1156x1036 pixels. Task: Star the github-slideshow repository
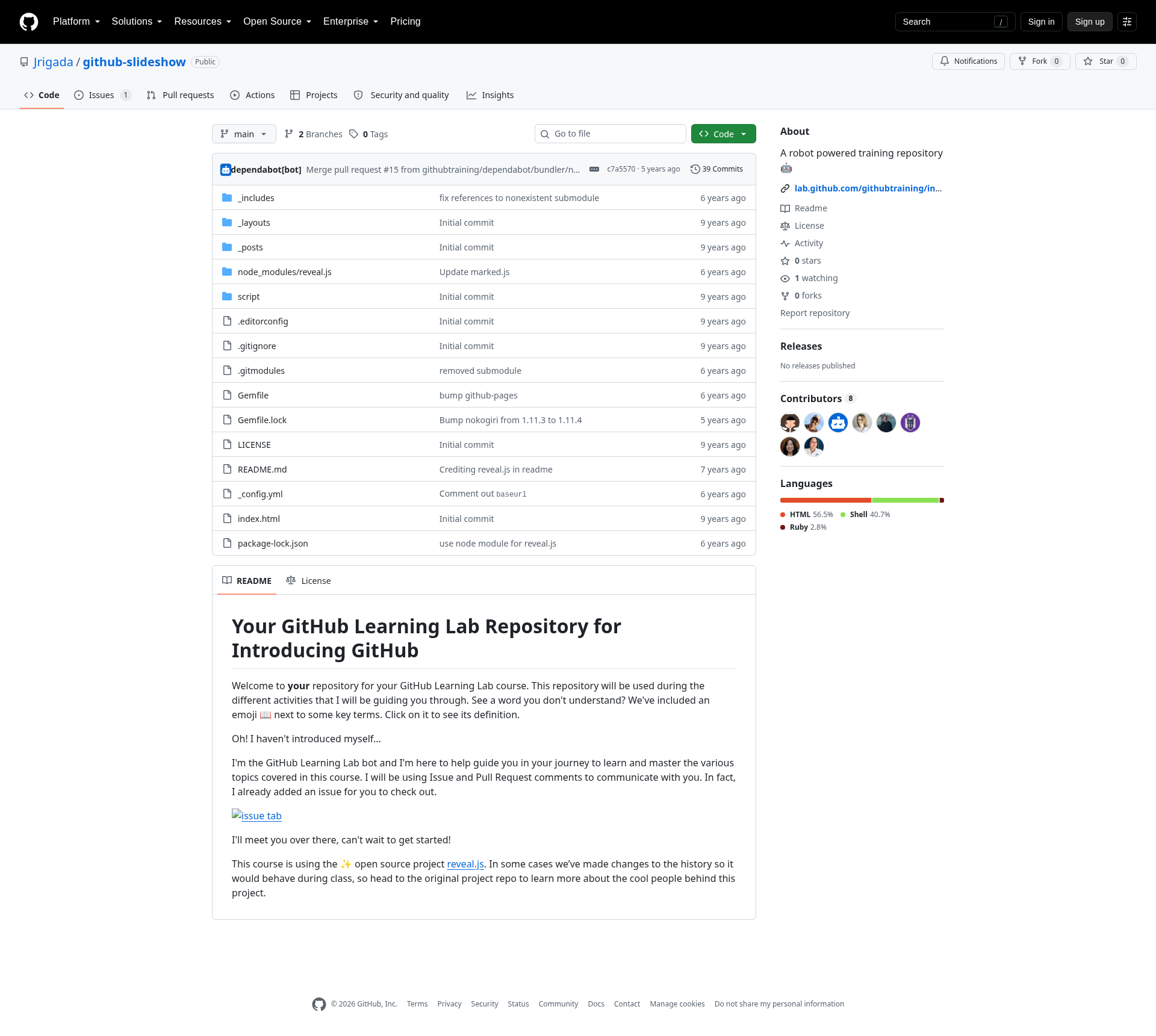[1106, 61]
